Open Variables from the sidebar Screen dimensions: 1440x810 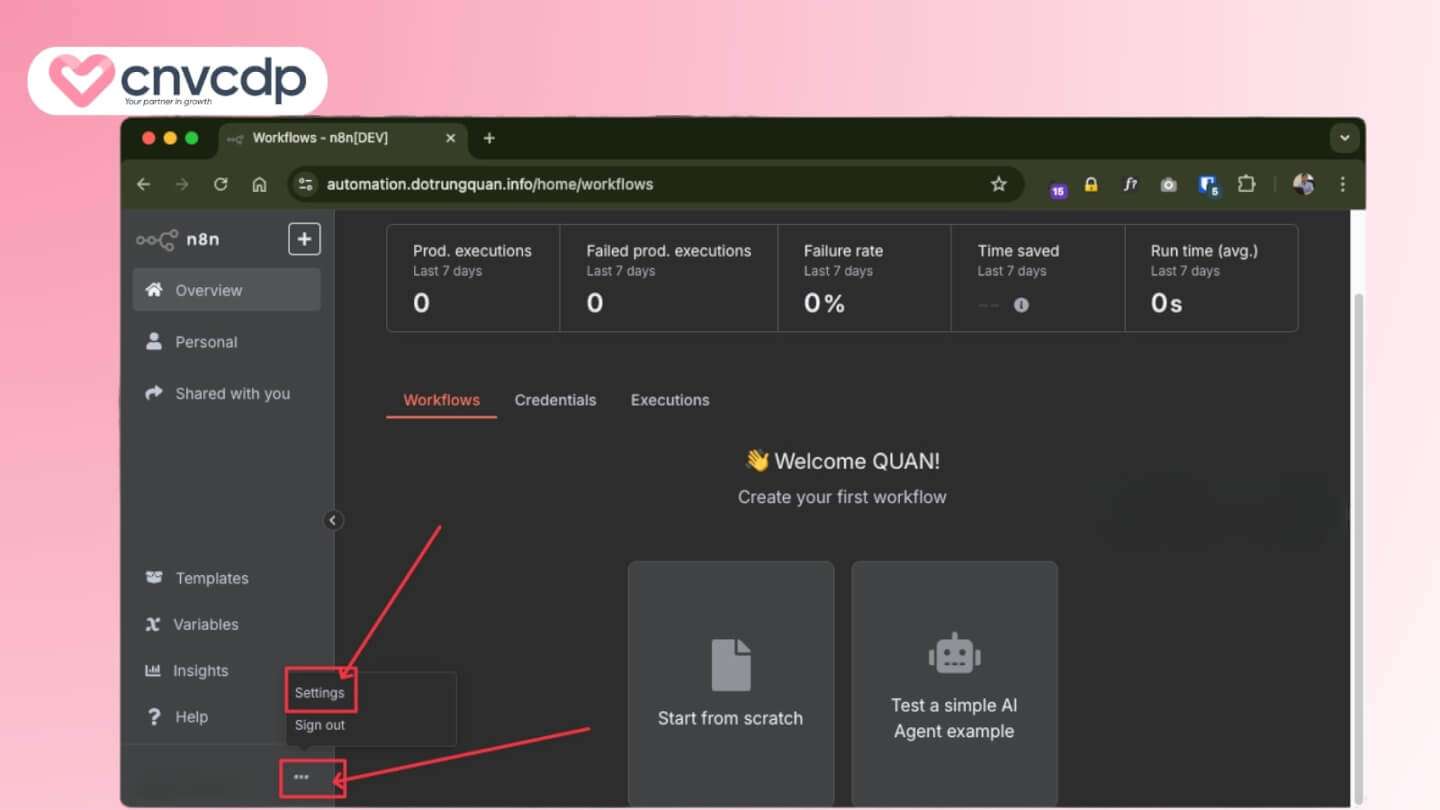click(x=205, y=624)
